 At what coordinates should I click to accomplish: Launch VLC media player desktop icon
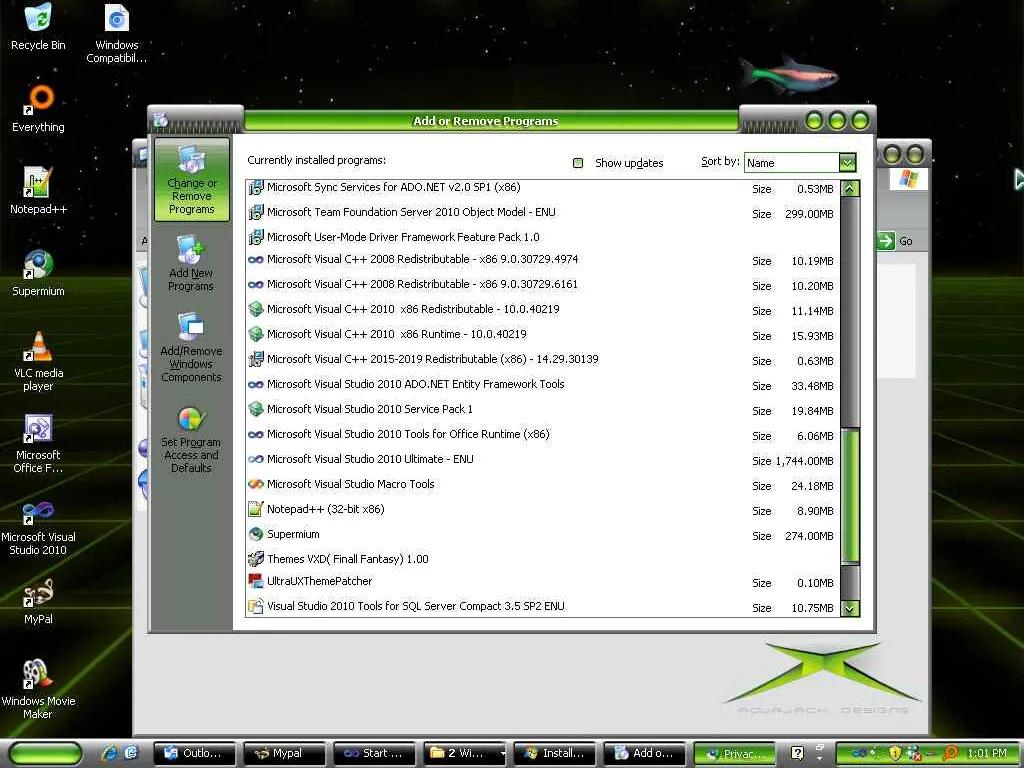click(x=38, y=360)
